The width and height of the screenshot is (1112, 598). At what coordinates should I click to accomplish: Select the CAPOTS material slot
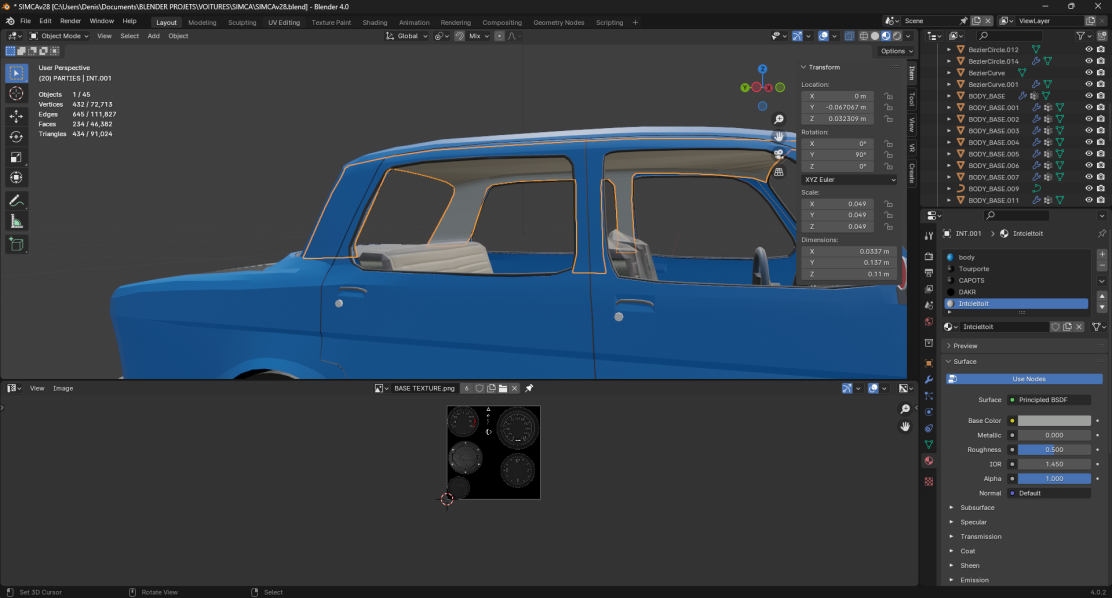[971, 280]
